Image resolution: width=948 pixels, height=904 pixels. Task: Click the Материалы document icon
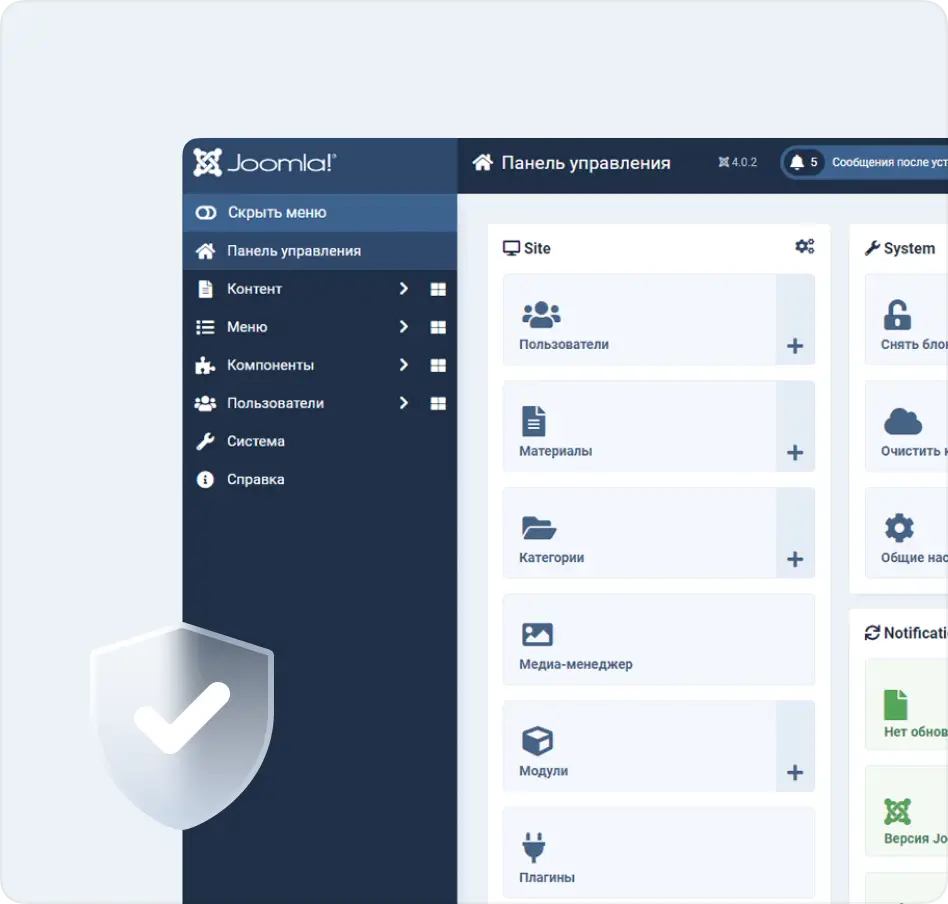pyautogui.click(x=535, y=419)
